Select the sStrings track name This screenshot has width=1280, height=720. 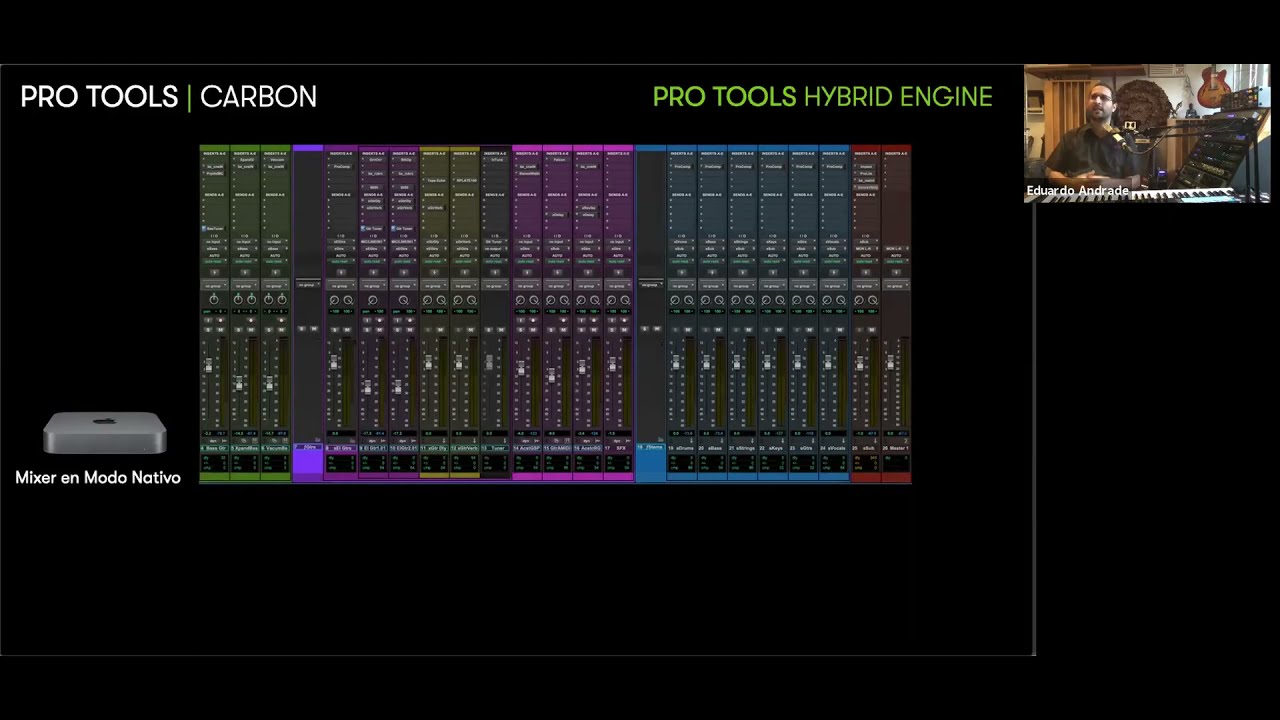point(742,448)
